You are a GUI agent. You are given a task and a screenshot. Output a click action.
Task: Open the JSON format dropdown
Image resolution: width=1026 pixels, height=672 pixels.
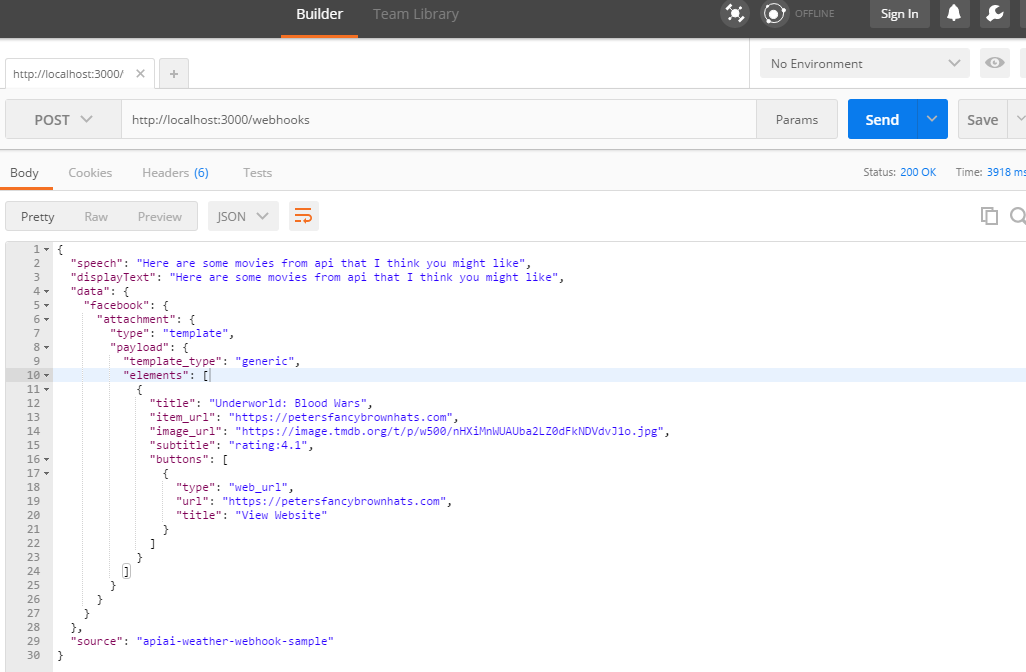click(x=243, y=216)
